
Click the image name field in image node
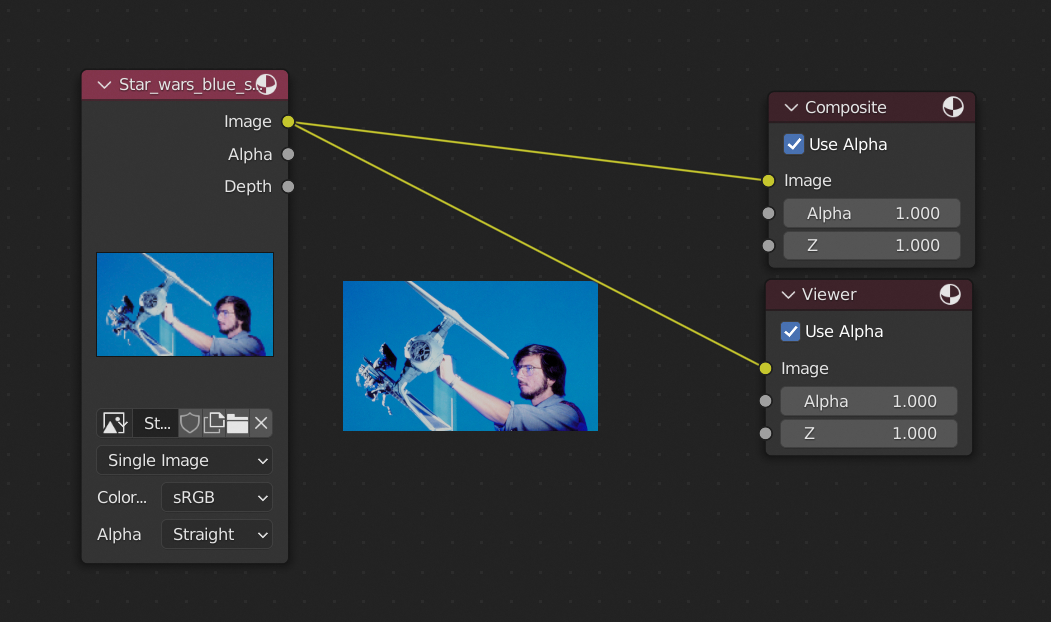[x=156, y=423]
